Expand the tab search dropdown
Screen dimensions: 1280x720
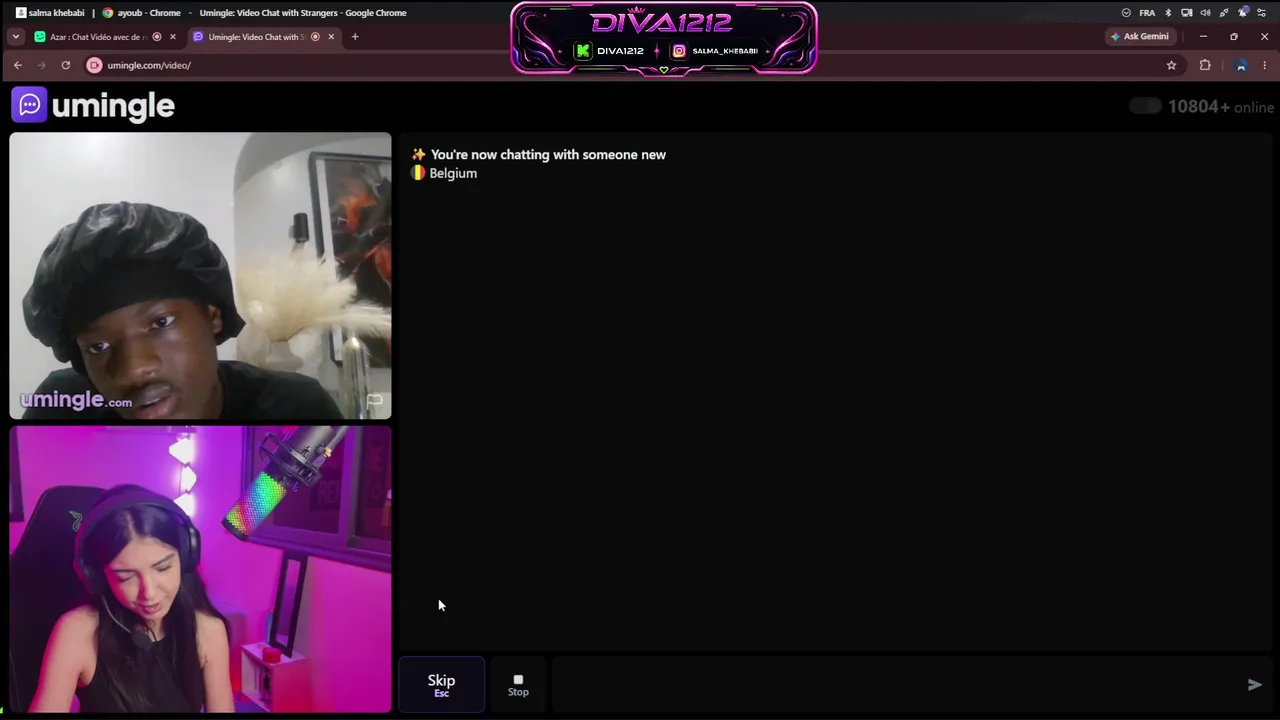pos(15,37)
